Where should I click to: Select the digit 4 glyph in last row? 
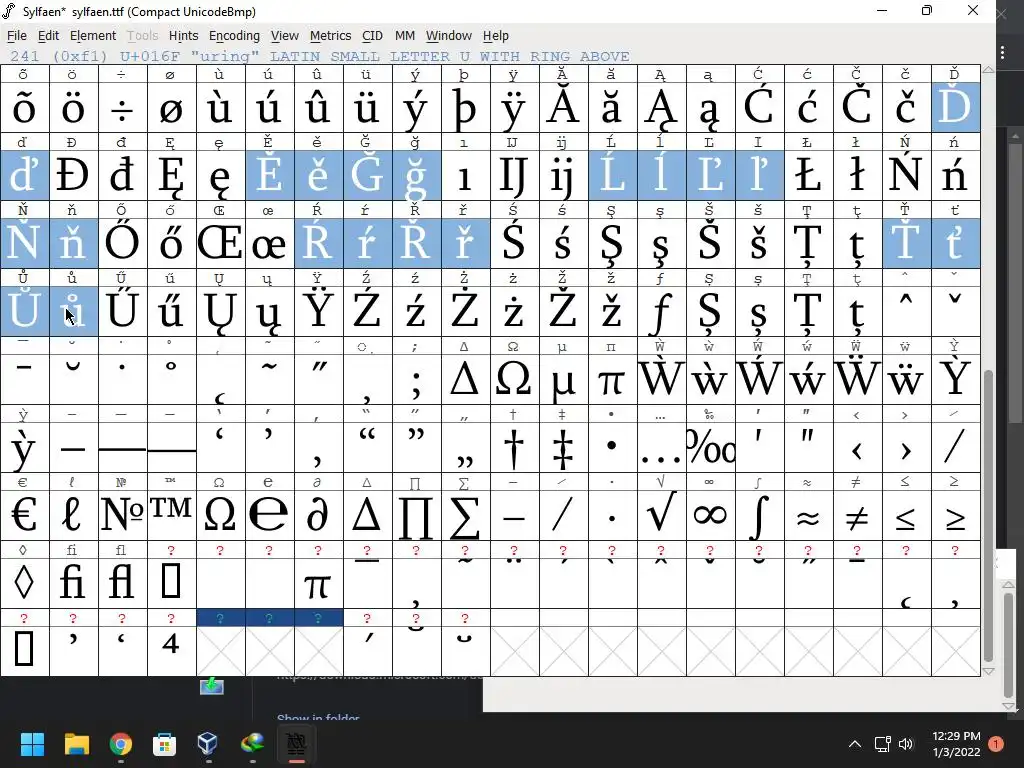coord(171,650)
